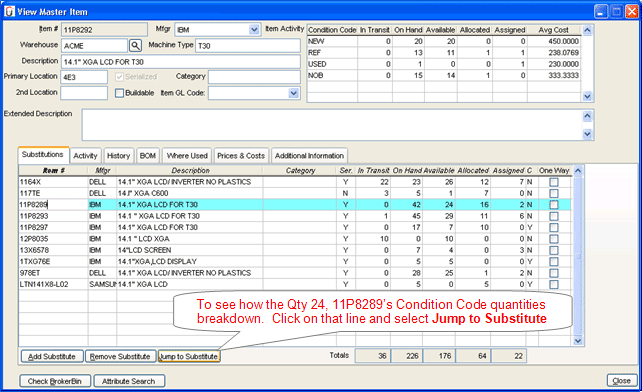Switch to the Substitutions tab

[43, 154]
